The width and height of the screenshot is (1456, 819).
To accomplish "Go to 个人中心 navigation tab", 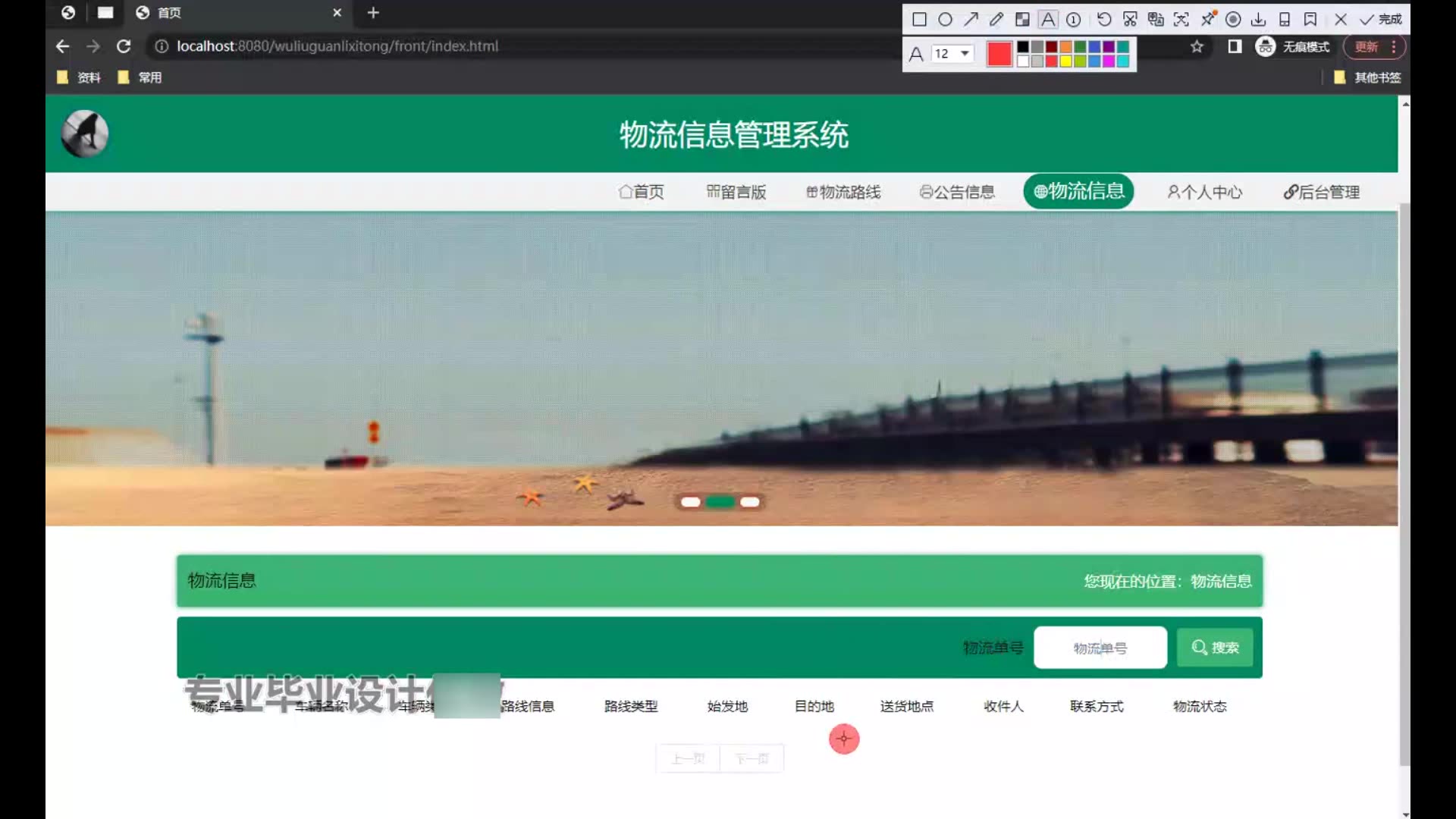I will click(x=1204, y=192).
